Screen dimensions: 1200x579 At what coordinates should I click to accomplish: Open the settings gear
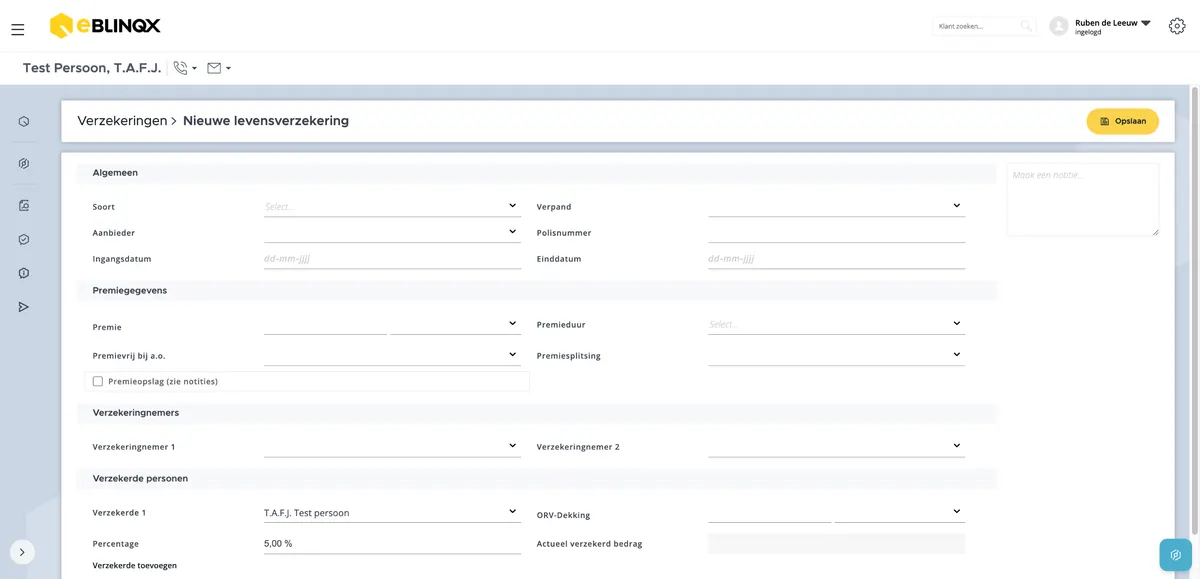tap(1177, 26)
